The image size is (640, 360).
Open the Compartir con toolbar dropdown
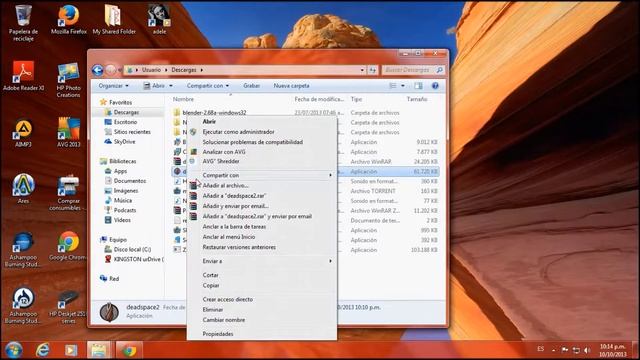point(208,86)
